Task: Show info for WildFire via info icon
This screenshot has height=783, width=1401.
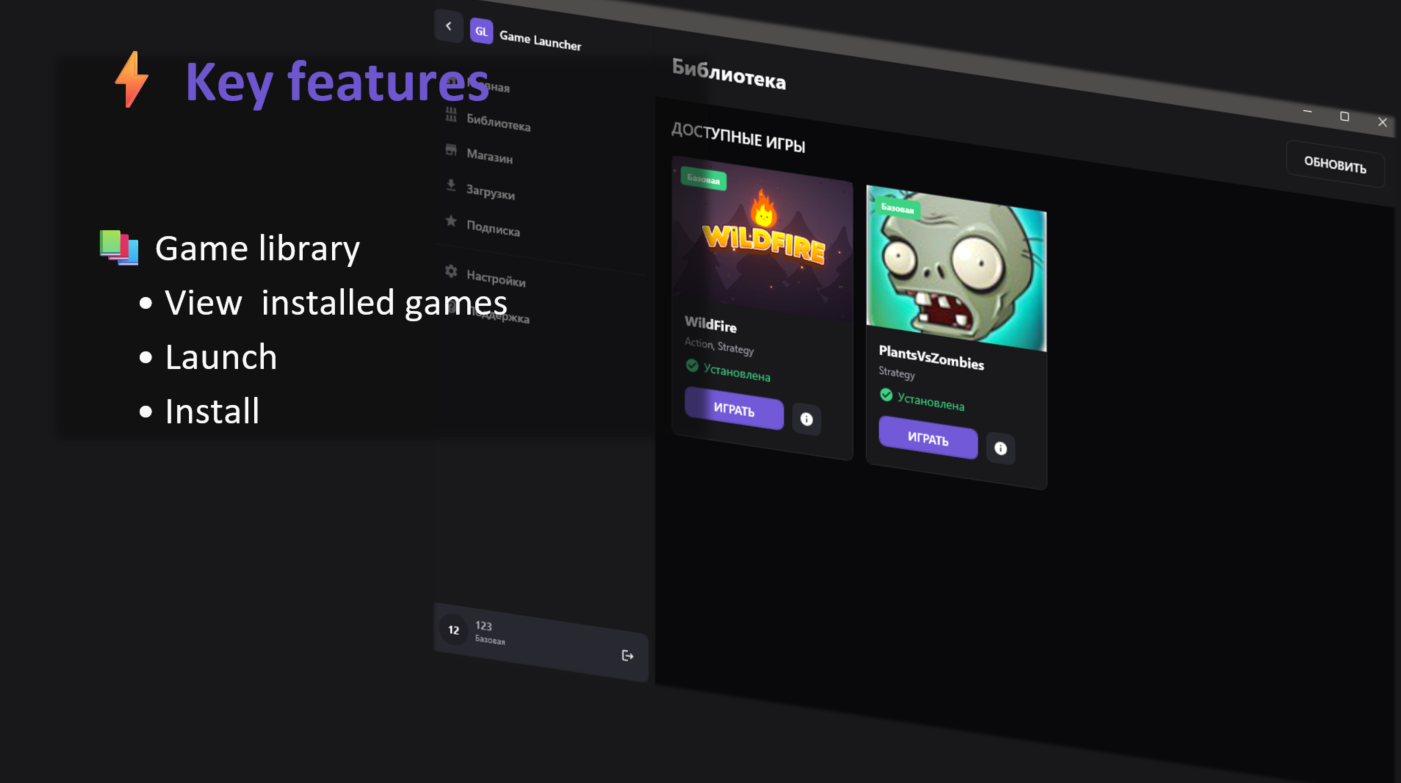Action: tap(807, 419)
